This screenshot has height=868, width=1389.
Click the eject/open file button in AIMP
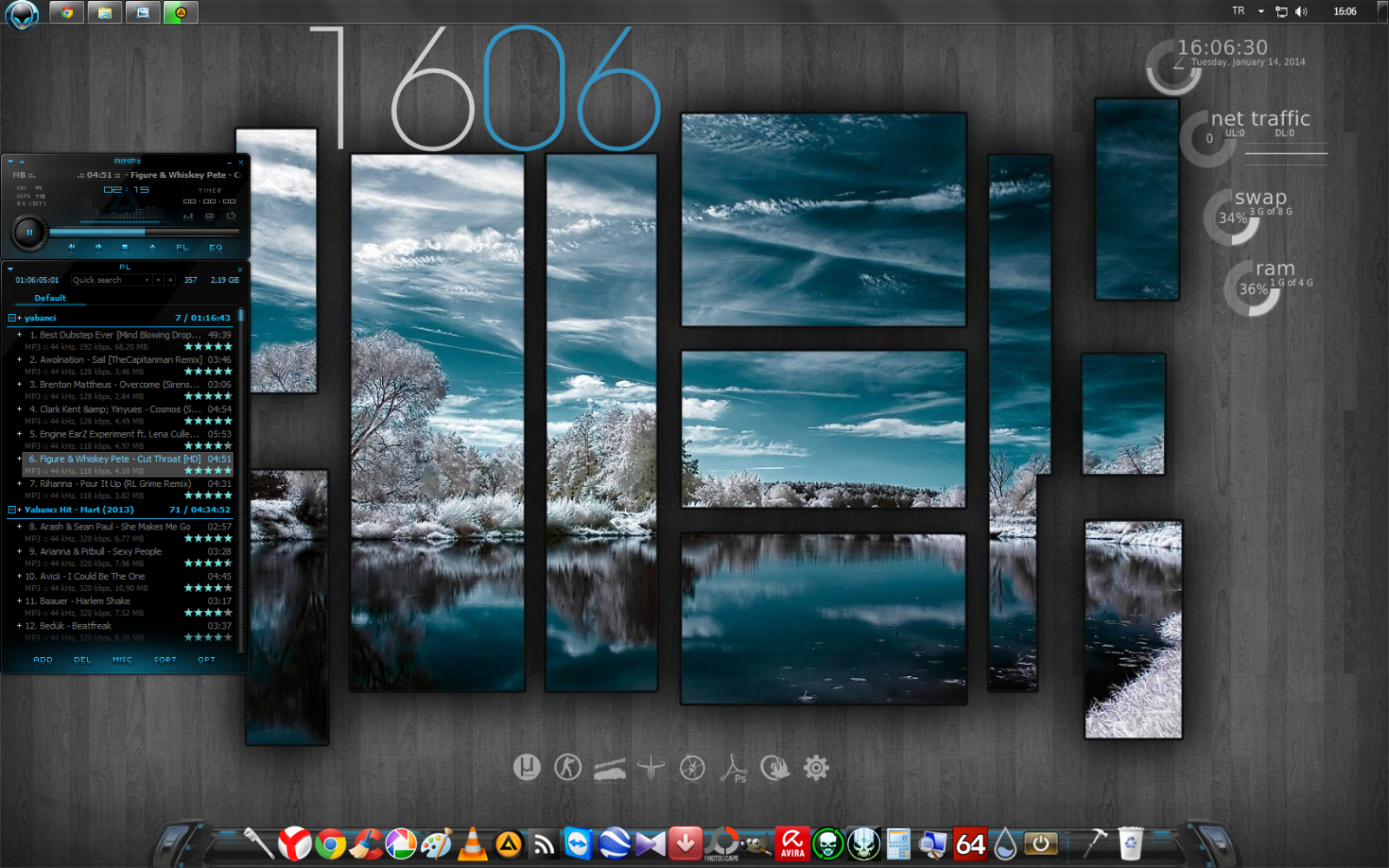click(x=152, y=247)
